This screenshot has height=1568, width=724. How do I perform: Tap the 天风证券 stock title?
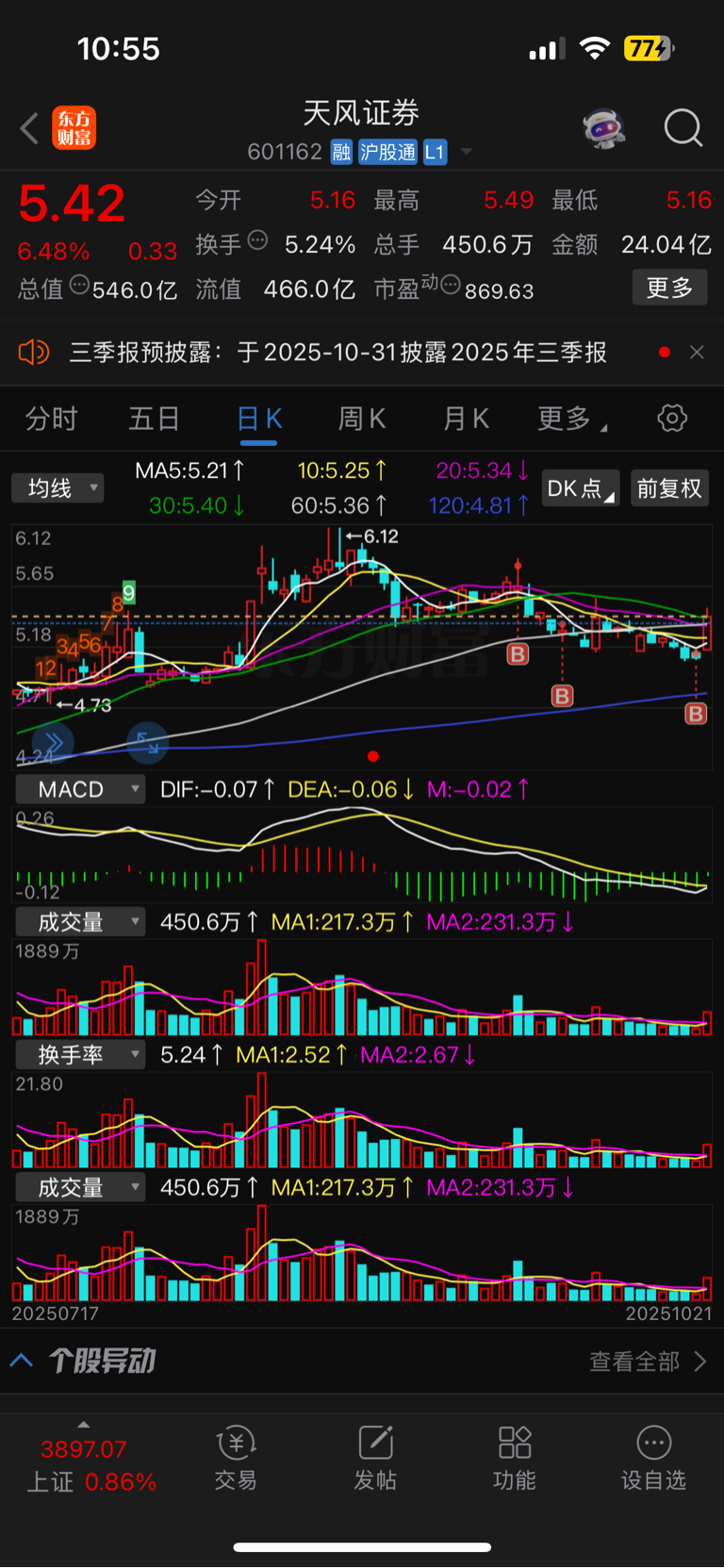click(x=361, y=114)
